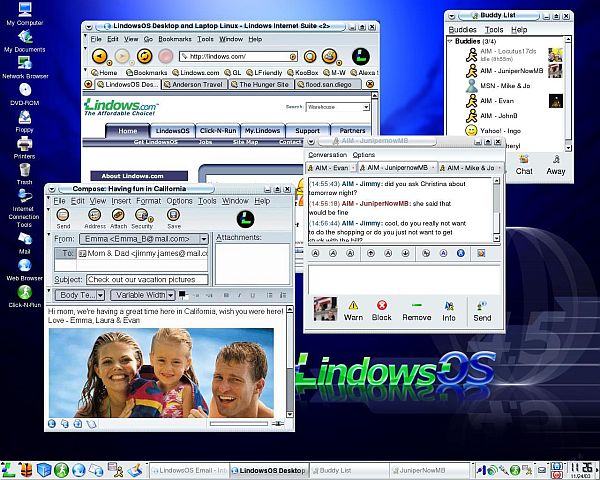Click Home bookmark in browser personal toolbar
The height and width of the screenshot is (480, 600).
pyautogui.click(x=104, y=72)
